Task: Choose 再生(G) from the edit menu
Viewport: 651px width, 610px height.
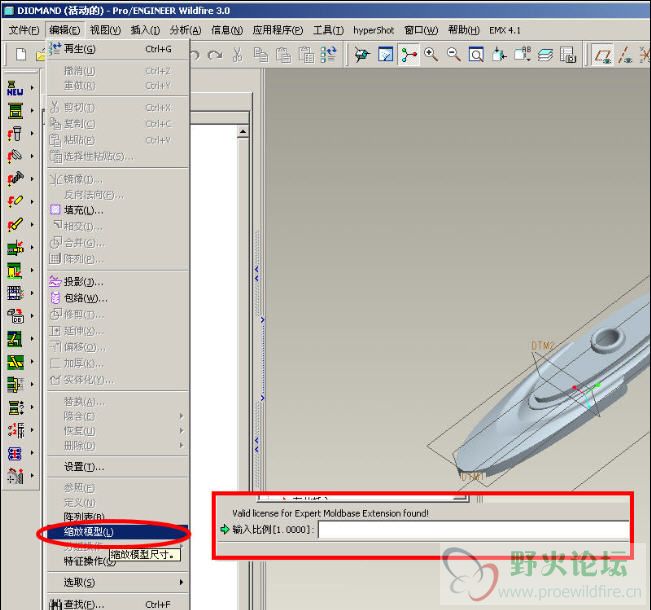Action: pos(118,49)
